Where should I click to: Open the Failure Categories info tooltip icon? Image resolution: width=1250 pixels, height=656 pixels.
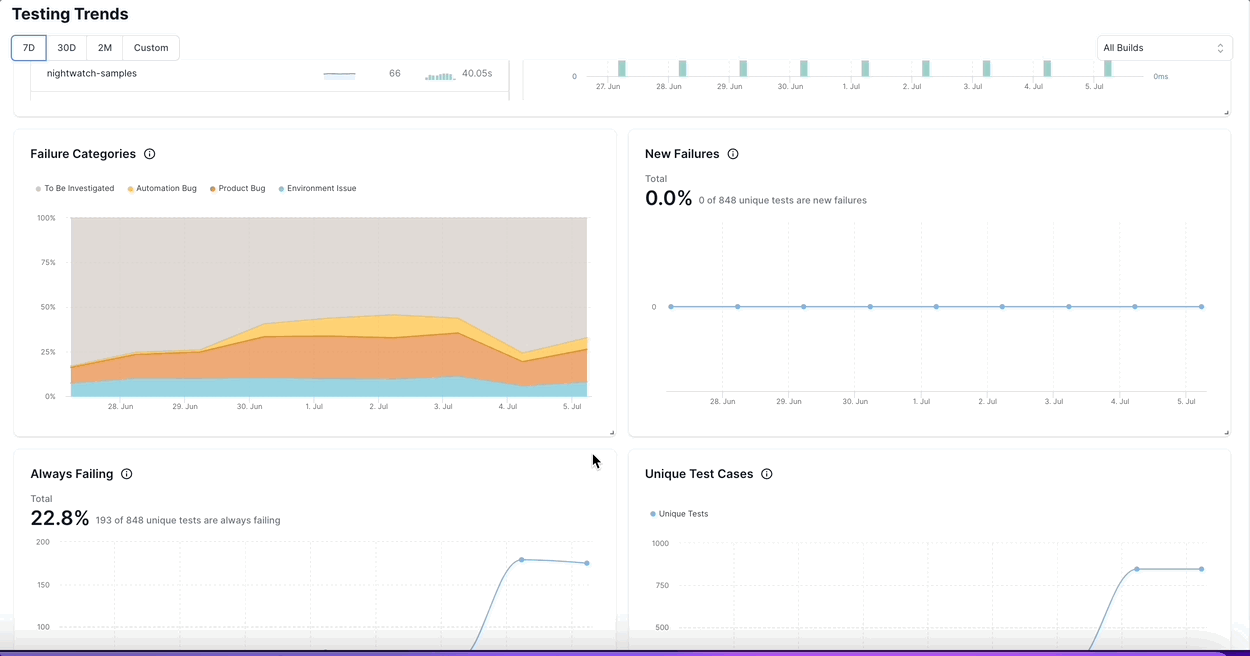coord(149,154)
